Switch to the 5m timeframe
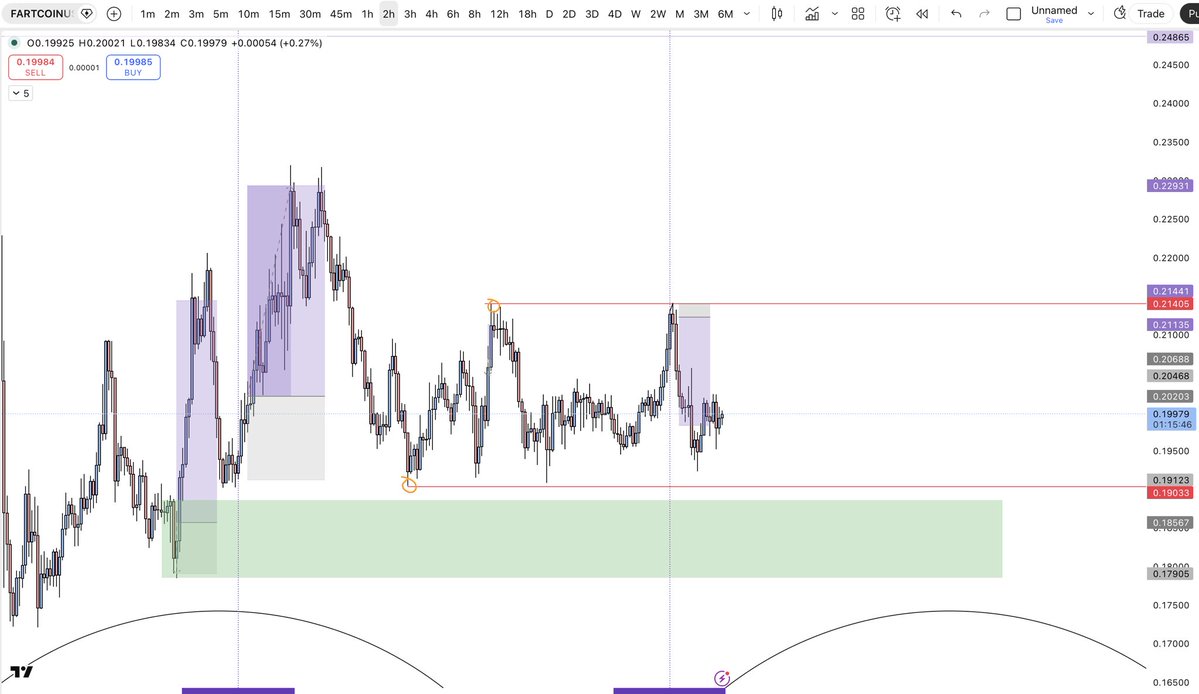Viewport: 1199px width, 694px height. coord(220,14)
